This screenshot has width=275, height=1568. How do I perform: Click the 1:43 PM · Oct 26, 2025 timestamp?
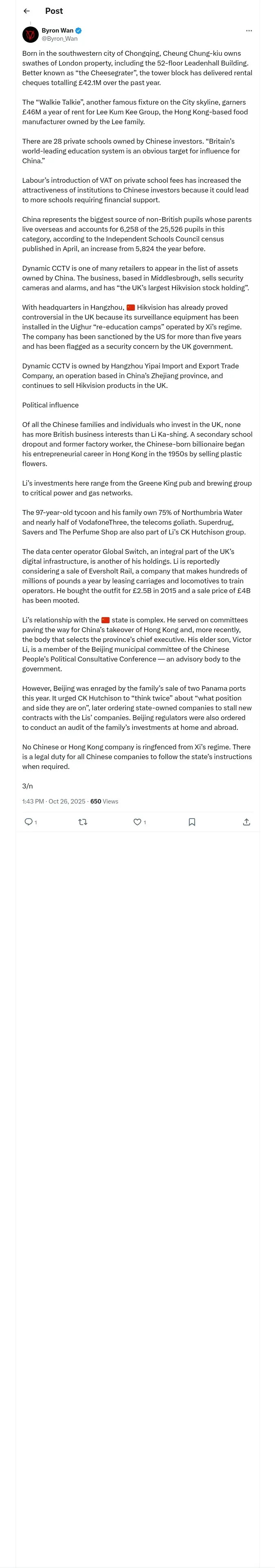[x=54, y=801]
